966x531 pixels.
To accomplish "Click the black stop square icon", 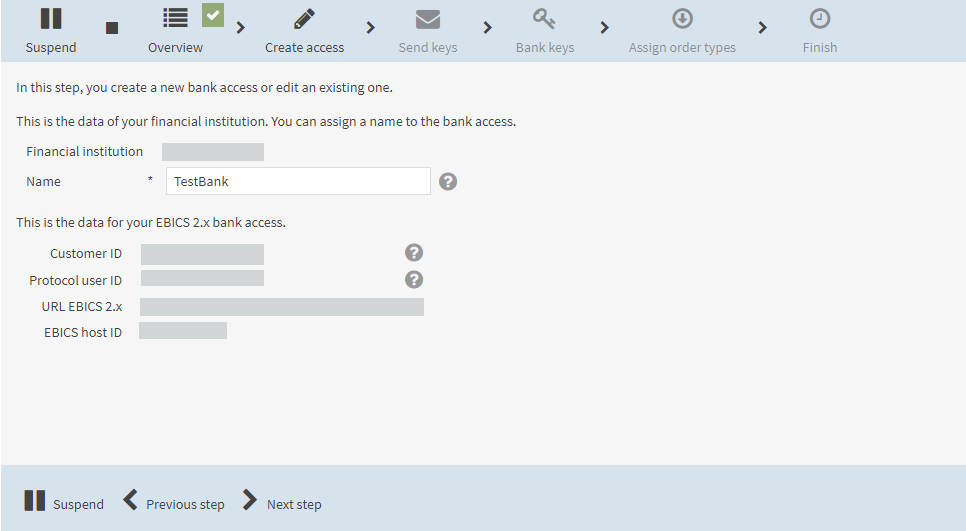I will pyautogui.click(x=112, y=28).
